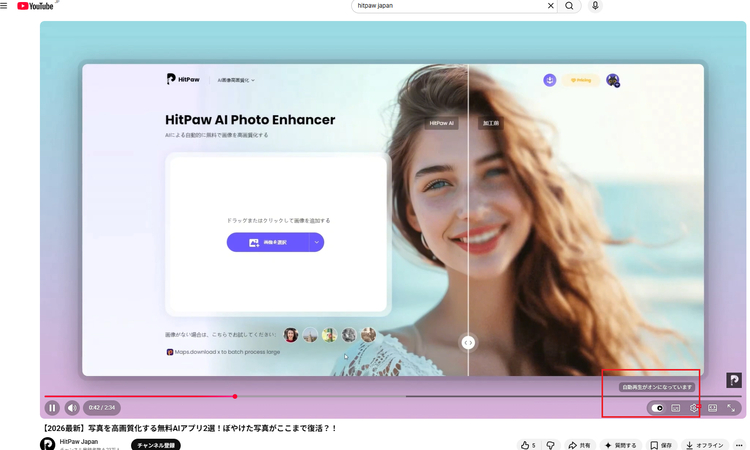Switch to theater mode
The image size is (750, 450).
pos(713,408)
